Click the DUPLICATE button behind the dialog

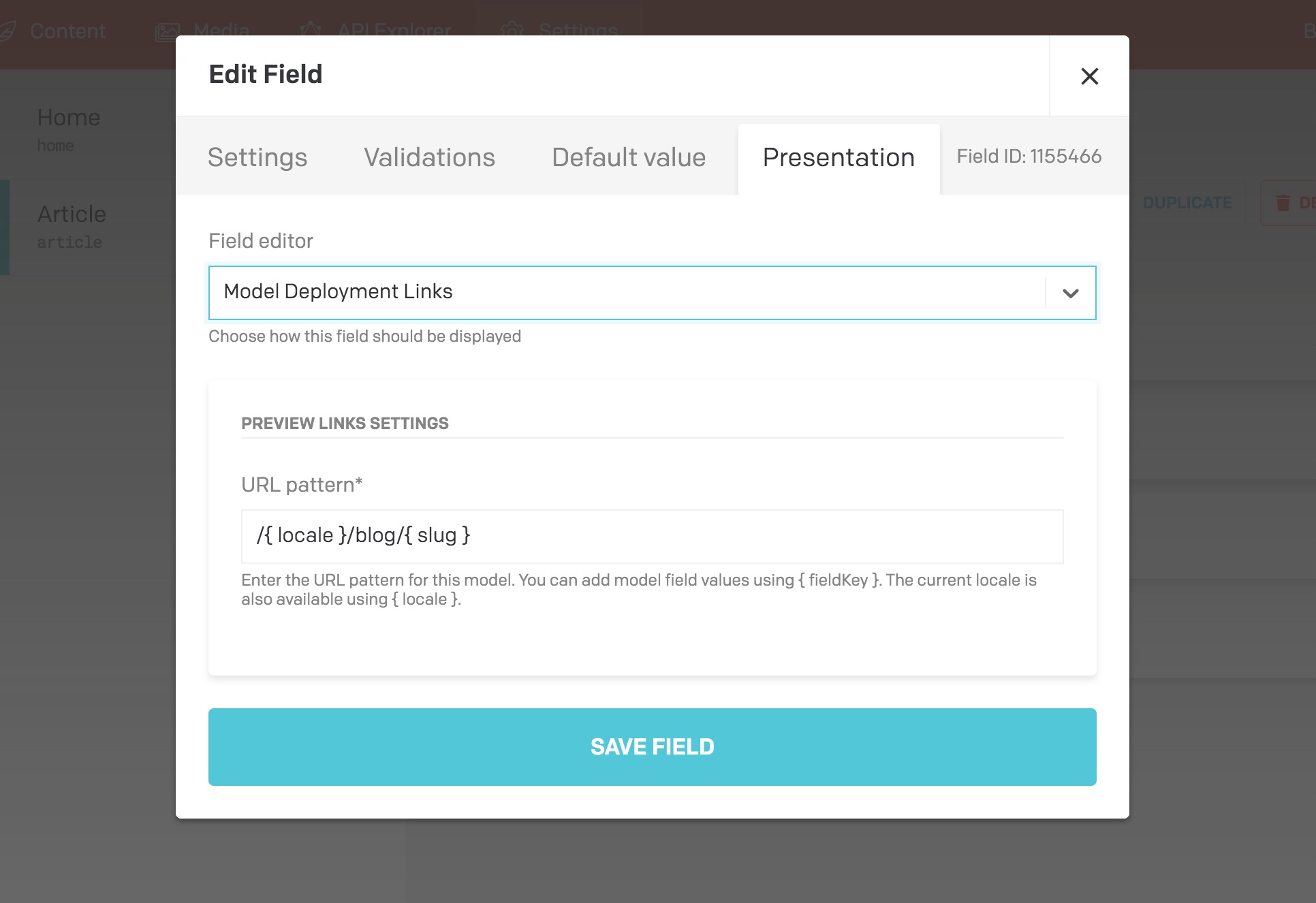click(x=1187, y=203)
